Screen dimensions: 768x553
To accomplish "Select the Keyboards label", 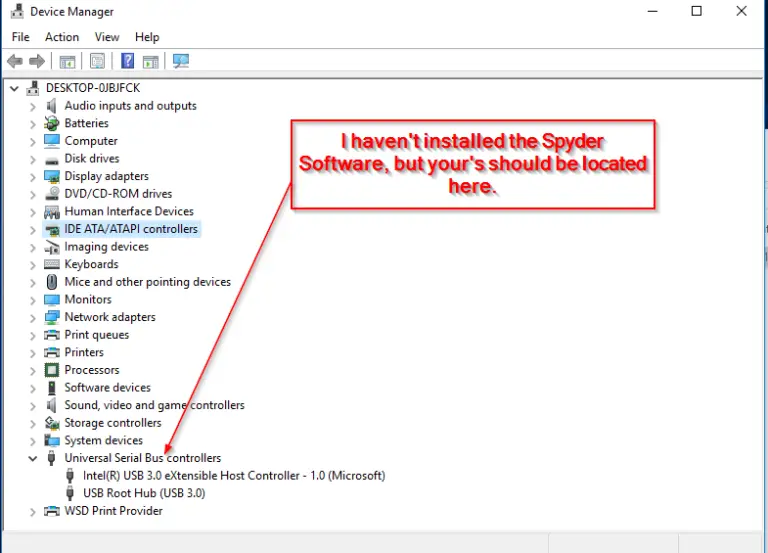I will click(x=92, y=264).
